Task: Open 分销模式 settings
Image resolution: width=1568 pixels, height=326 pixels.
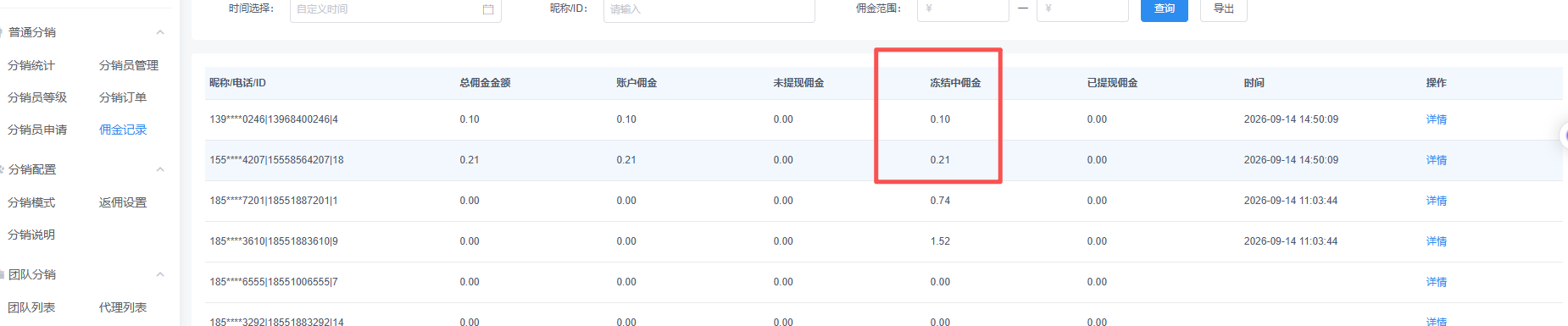Action: click(x=31, y=202)
